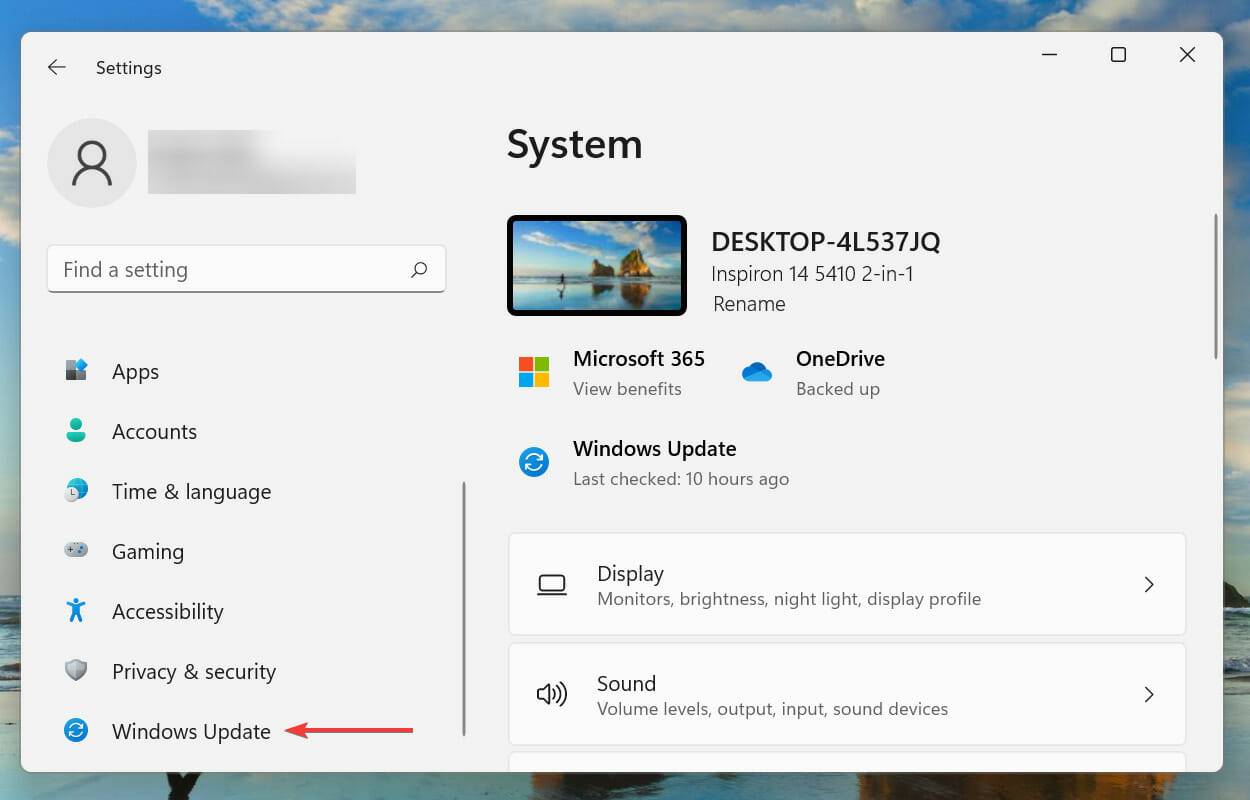This screenshot has height=800, width=1250.
Task: Select Windows Update in the navigation pane
Action: tap(190, 731)
